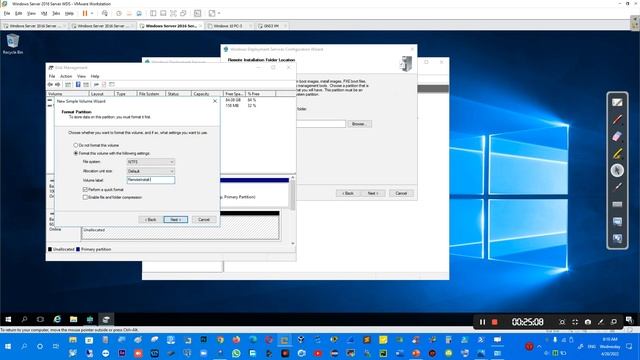This screenshot has width=640, height=360.
Task: Open WhatsApp on host taskbar
Action: pyautogui.click(x=236, y=353)
